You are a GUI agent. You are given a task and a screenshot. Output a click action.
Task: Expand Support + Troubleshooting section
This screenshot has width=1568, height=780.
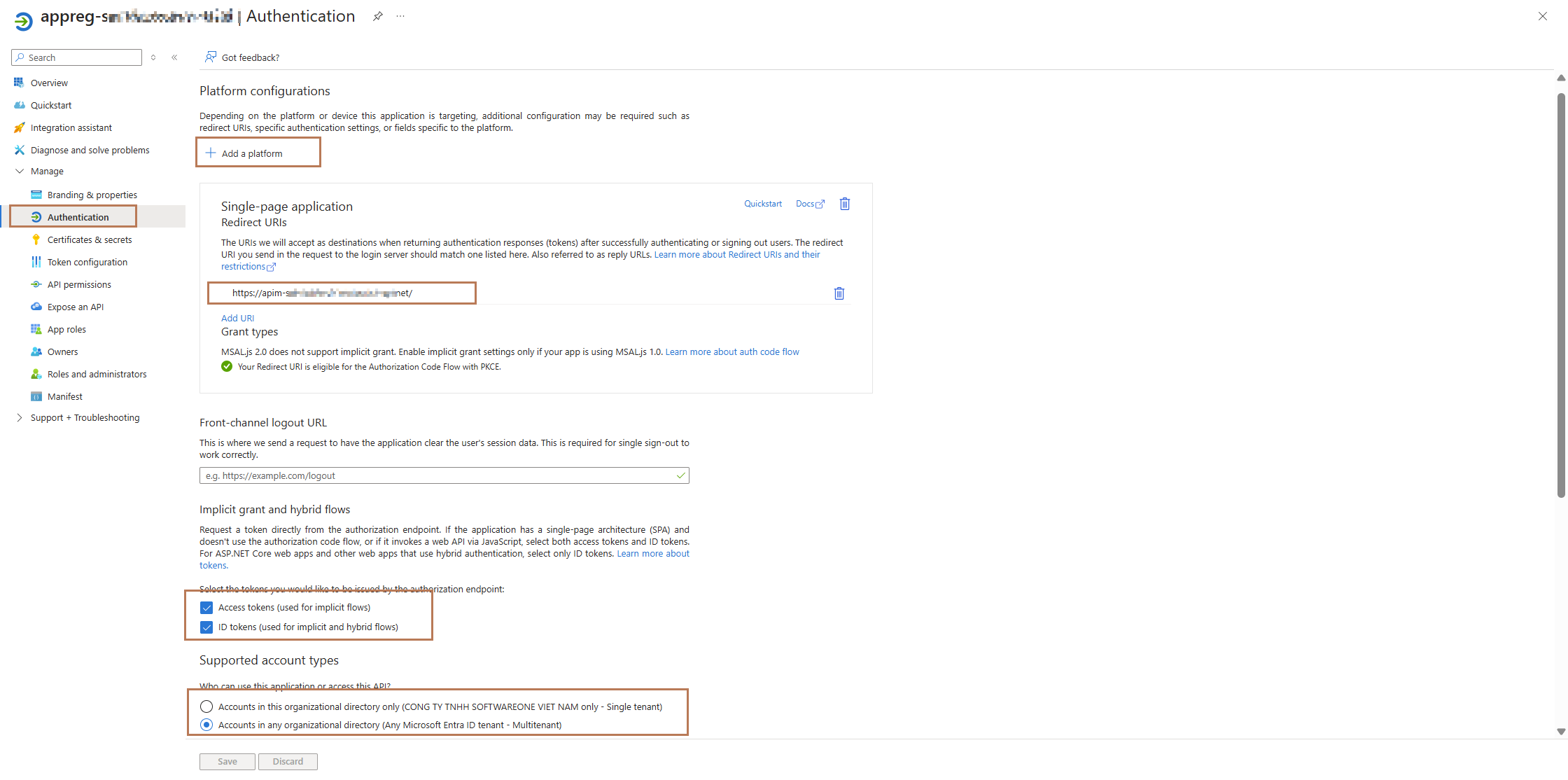coord(19,417)
